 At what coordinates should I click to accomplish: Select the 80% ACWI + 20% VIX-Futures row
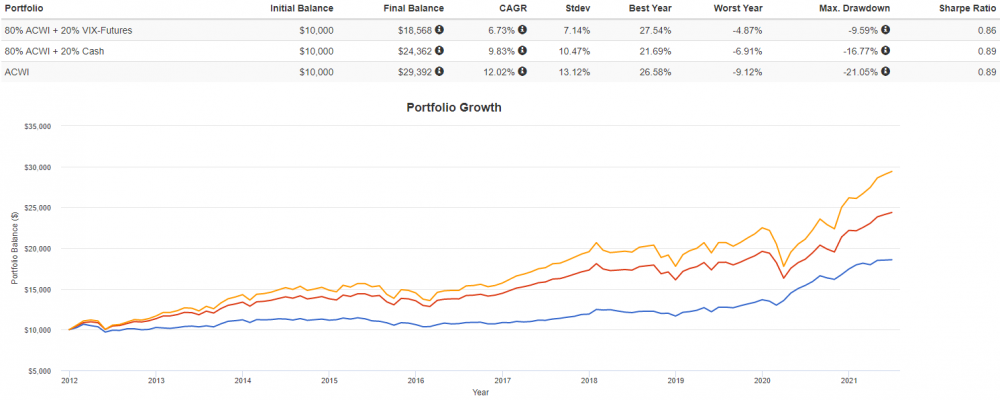click(x=69, y=31)
